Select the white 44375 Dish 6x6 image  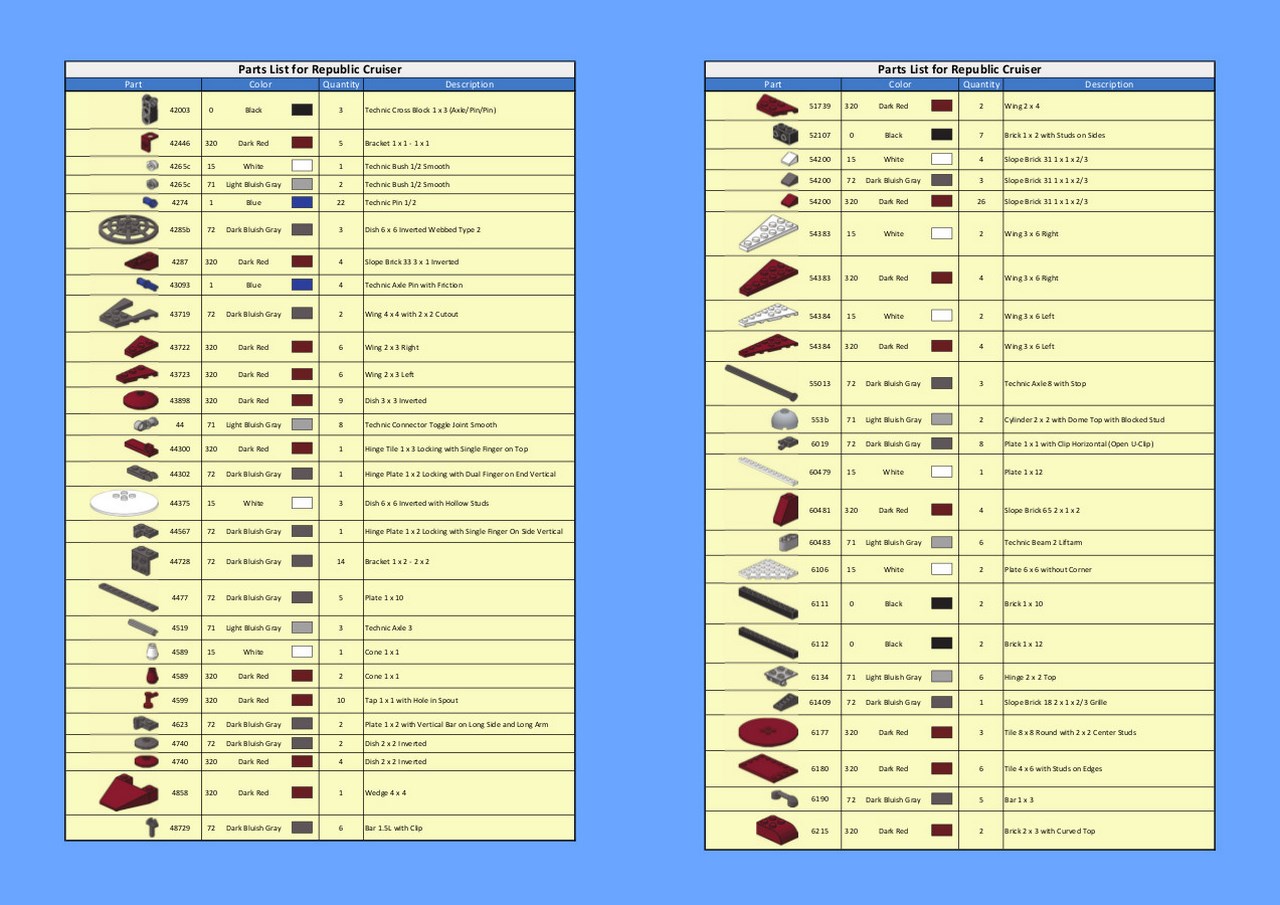coord(124,503)
